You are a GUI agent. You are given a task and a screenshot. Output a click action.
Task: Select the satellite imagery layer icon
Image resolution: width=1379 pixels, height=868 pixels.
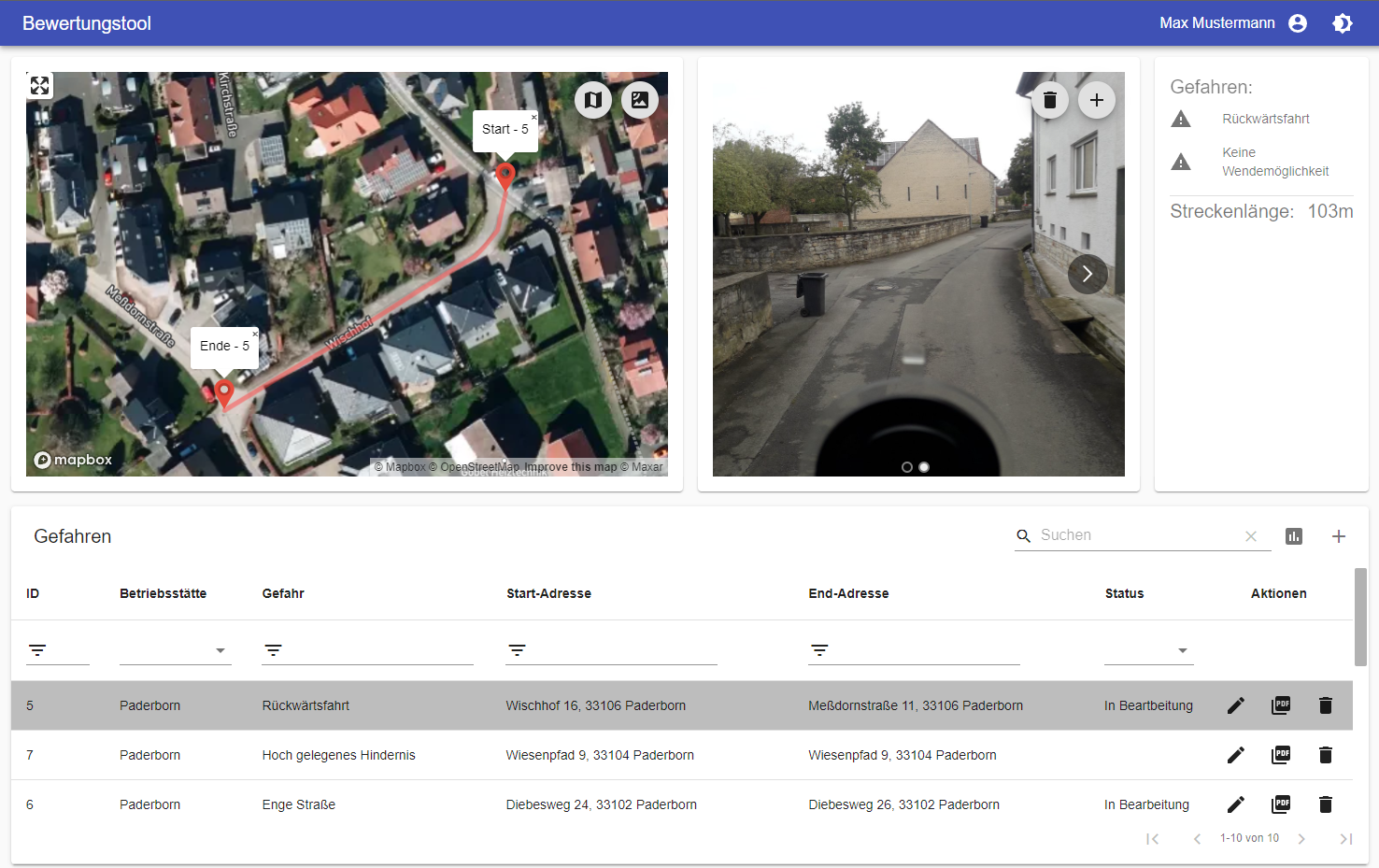(x=640, y=100)
